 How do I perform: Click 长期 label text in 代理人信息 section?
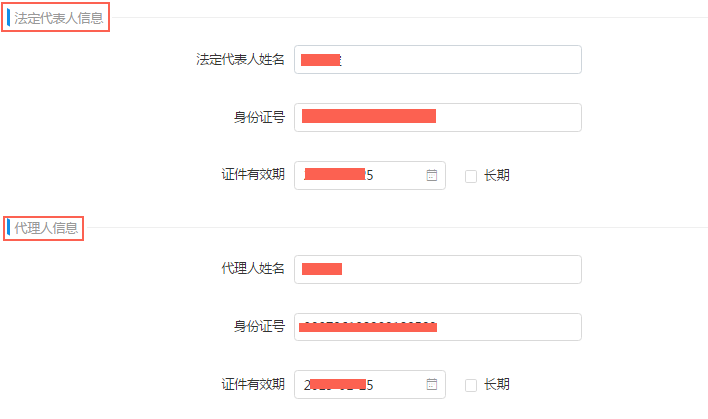[497, 385]
